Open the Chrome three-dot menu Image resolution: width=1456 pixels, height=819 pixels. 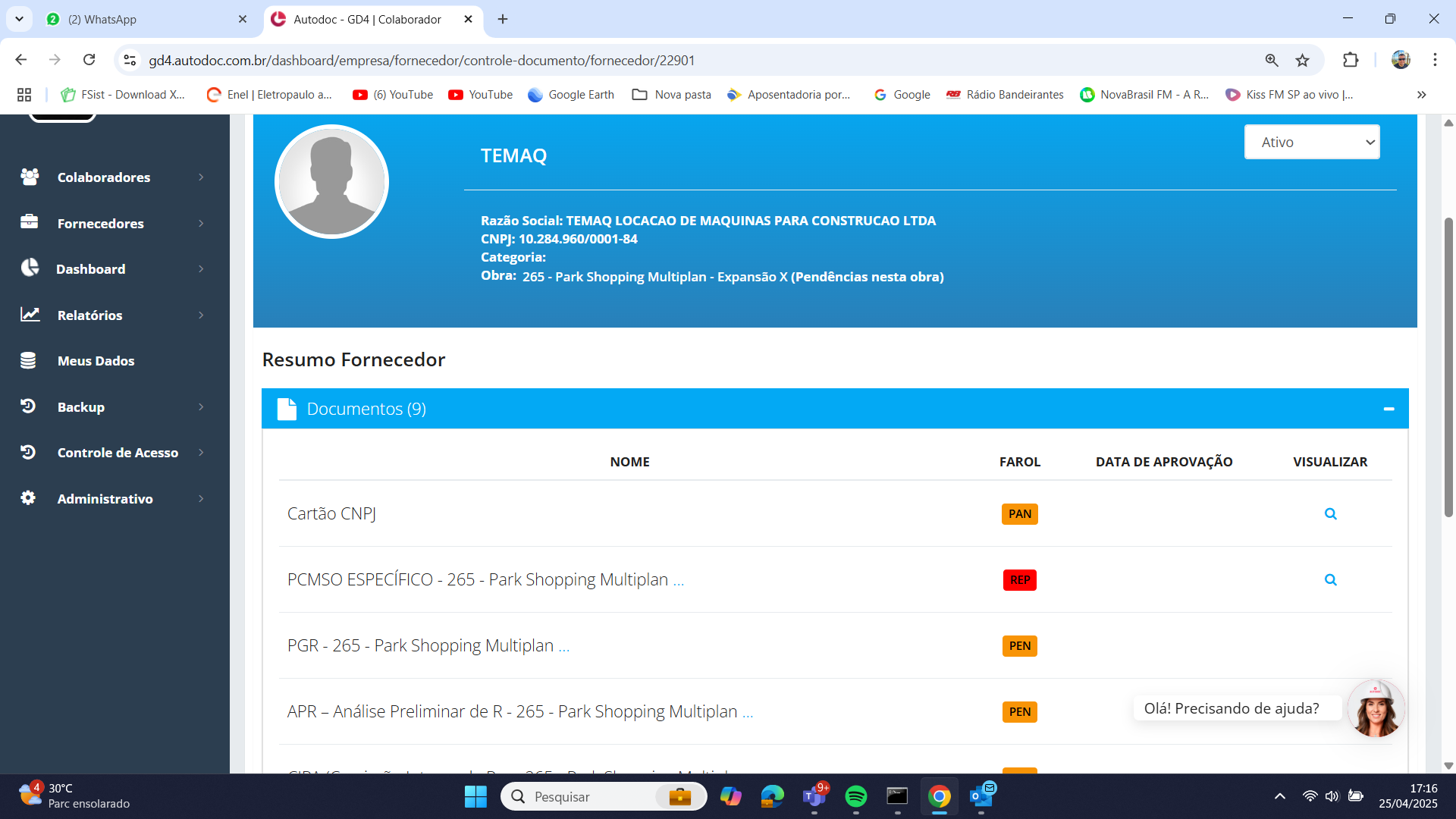point(1435,60)
